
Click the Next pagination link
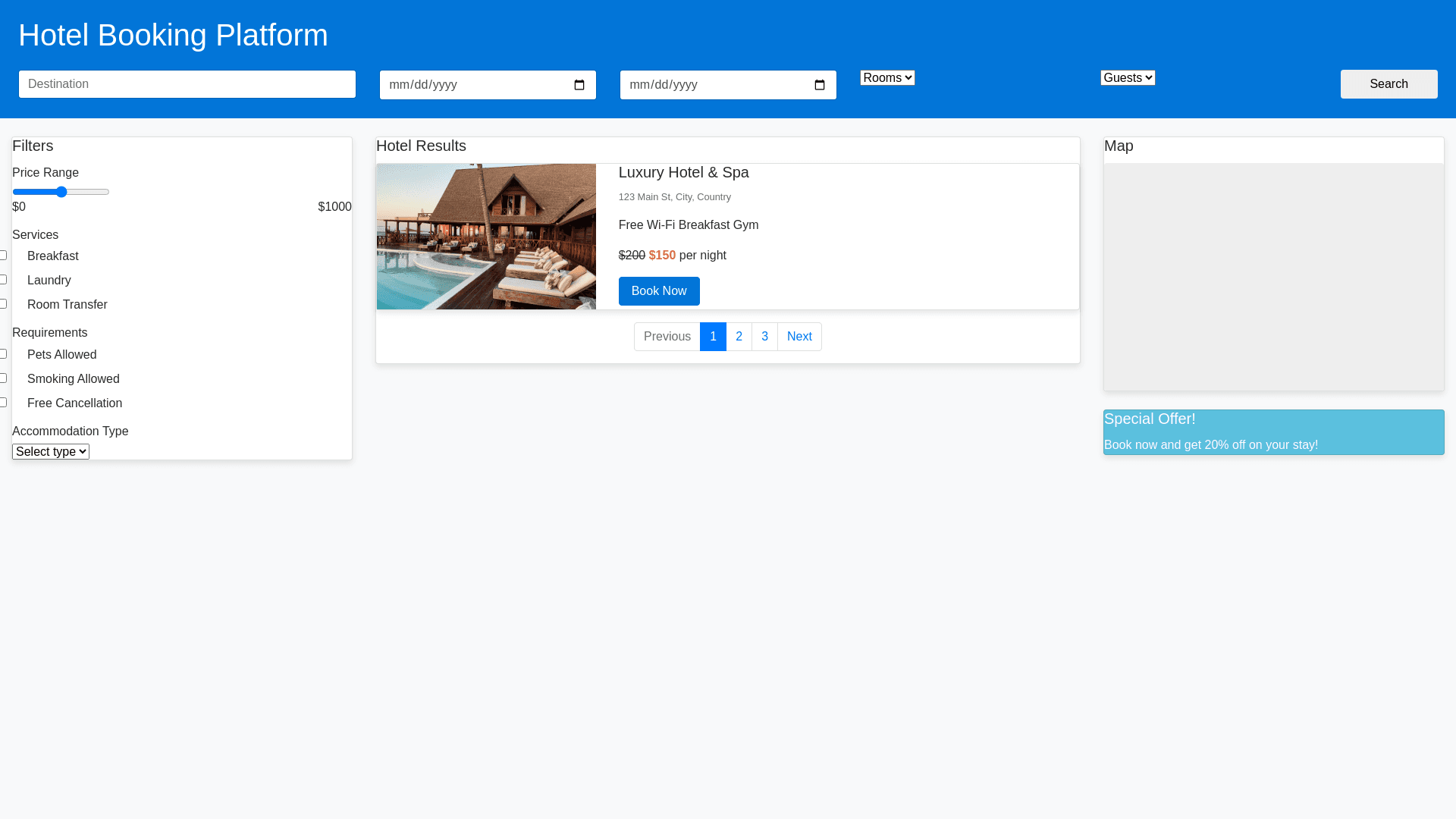[x=799, y=337]
